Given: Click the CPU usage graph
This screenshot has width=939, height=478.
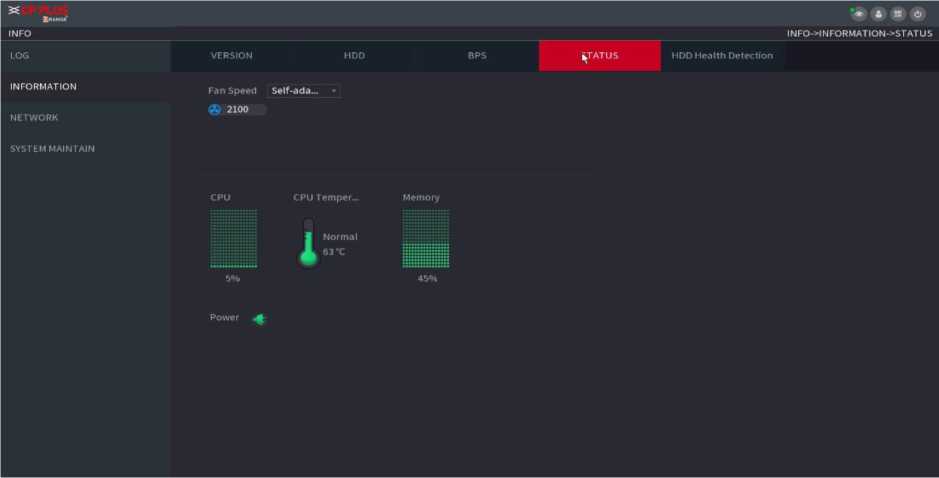Looking at the screenshot, I should pos(233,239).
